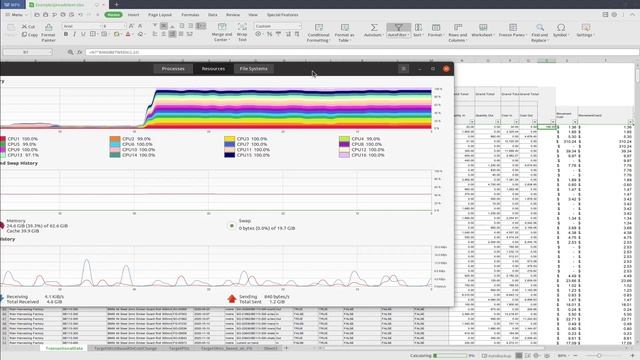Switch to Resources tab in System Monitor

point(213,69)
